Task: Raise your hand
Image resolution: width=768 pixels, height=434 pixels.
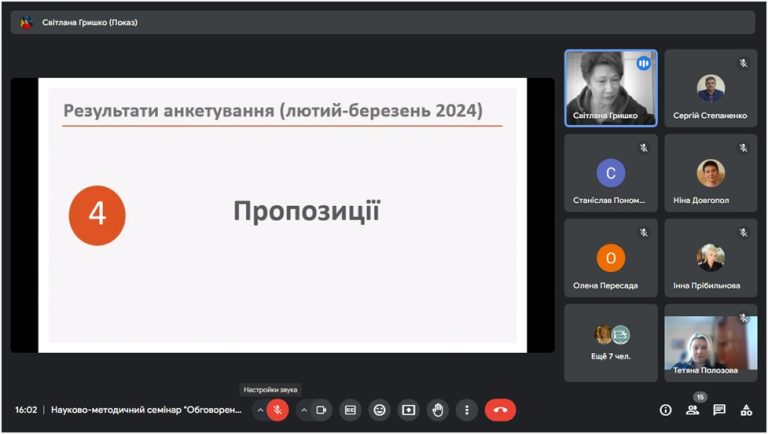Action: [x=437, y=410]
